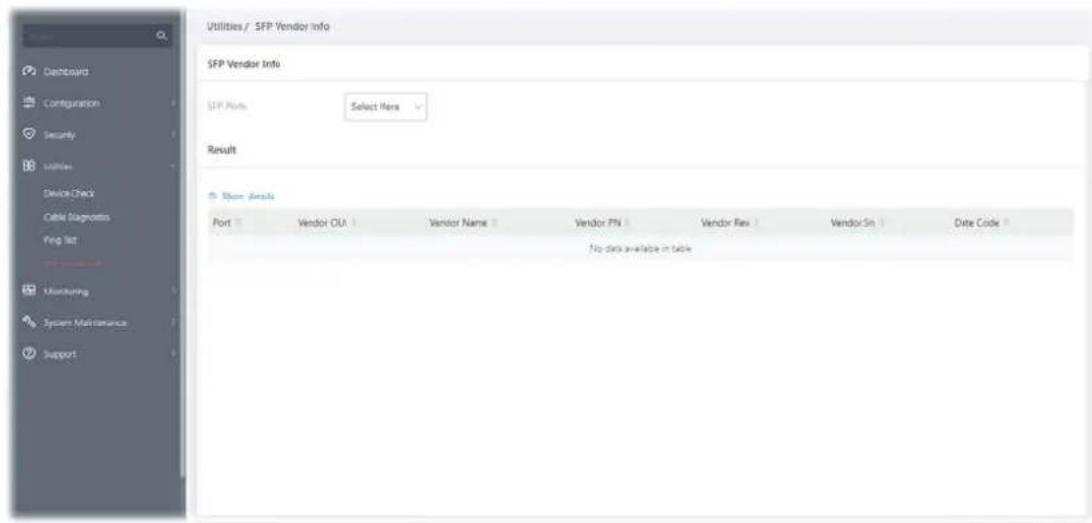Sort table by Port column icon
The height and width of the screenshot is (523, 1092).
pos(237,223)
